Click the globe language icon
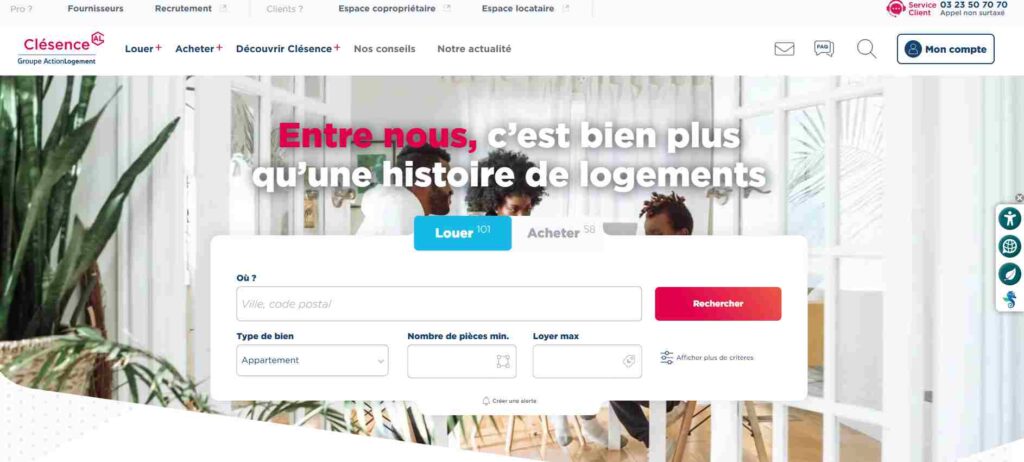Screen dimensions: 1024x462 (1010, 246)
